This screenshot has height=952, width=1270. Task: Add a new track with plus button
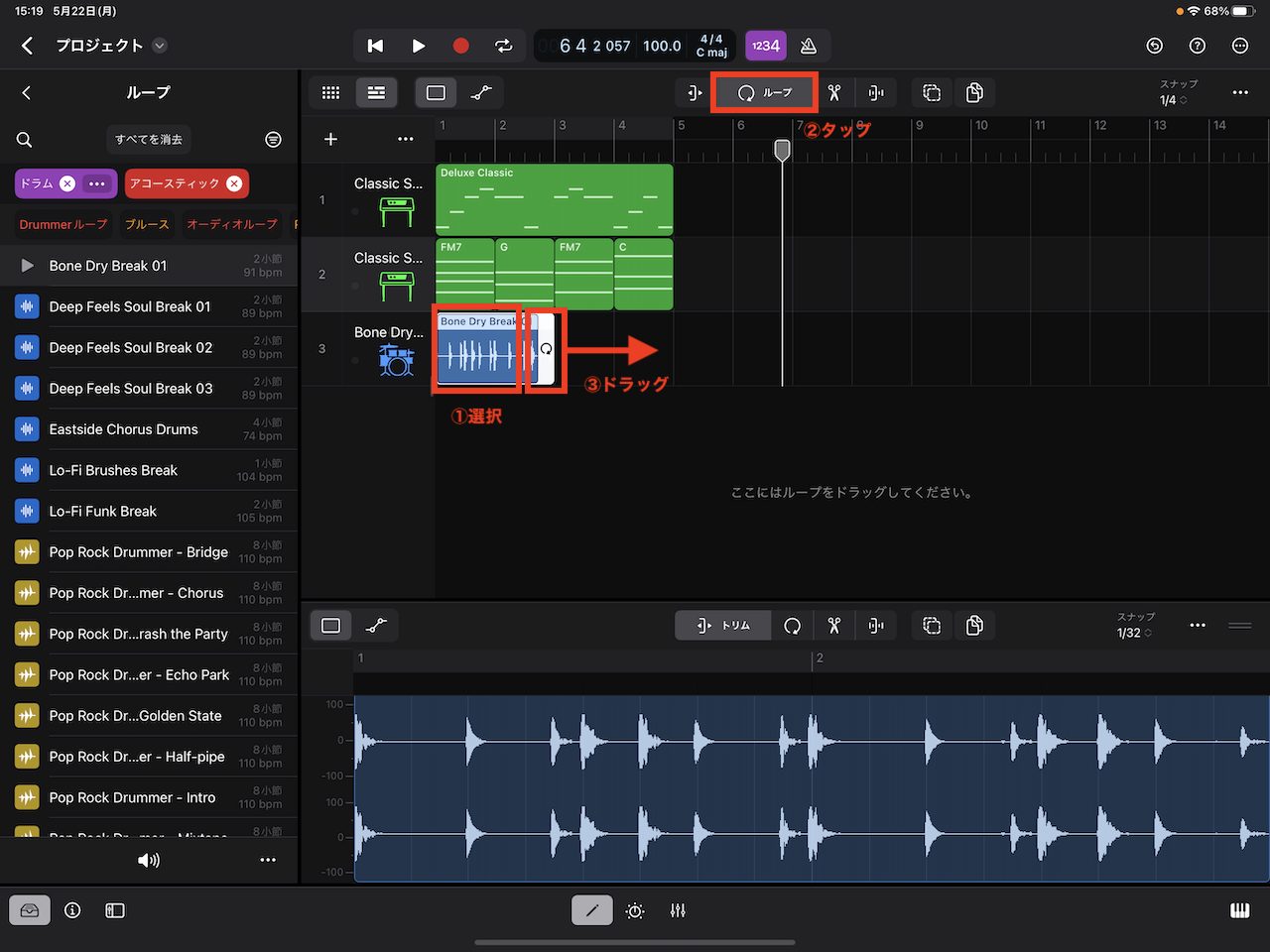click(x=331, y=139)
